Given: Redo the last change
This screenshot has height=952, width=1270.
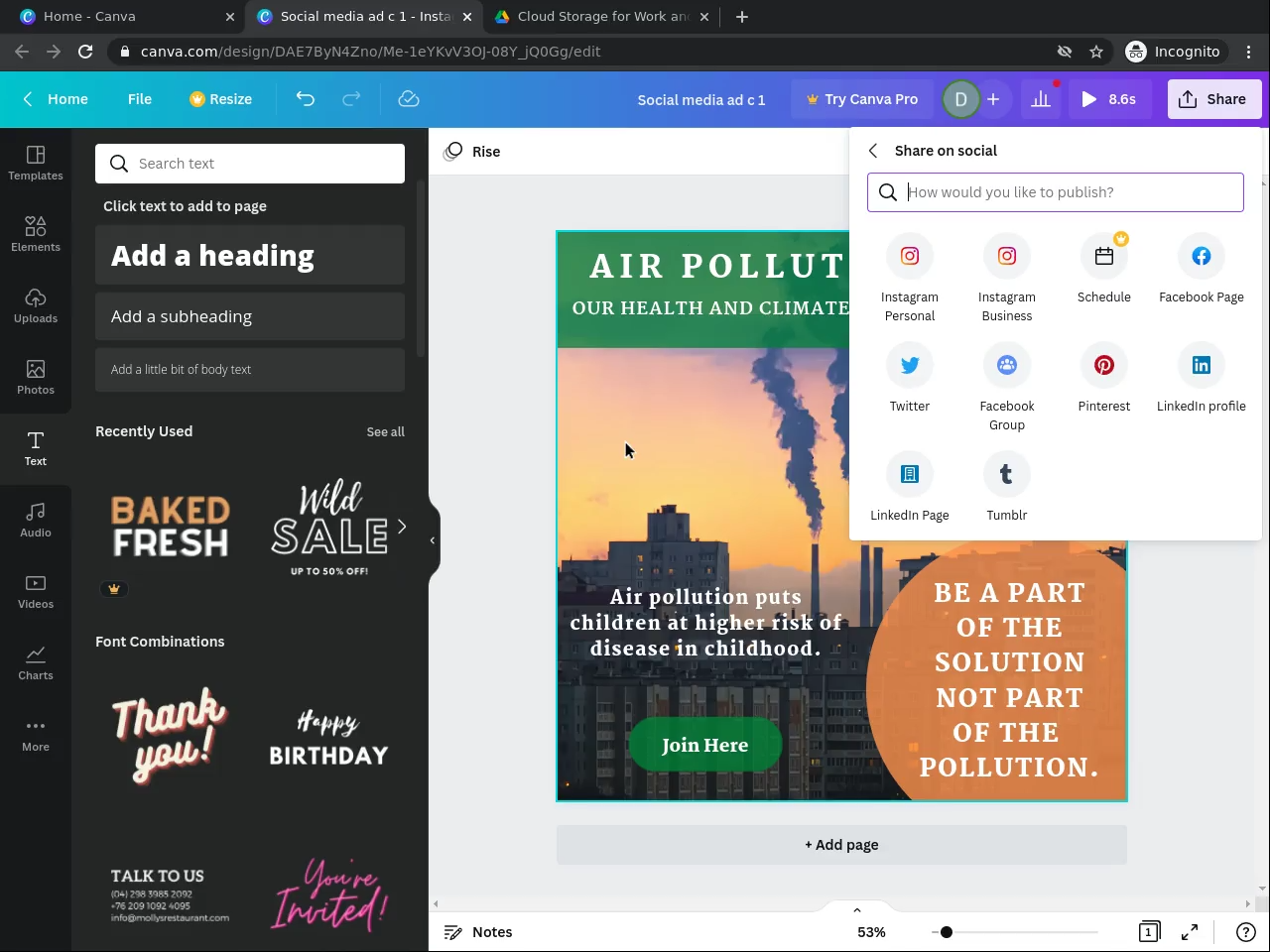Looking at the screenshot, I should click(x=351, y=99).
